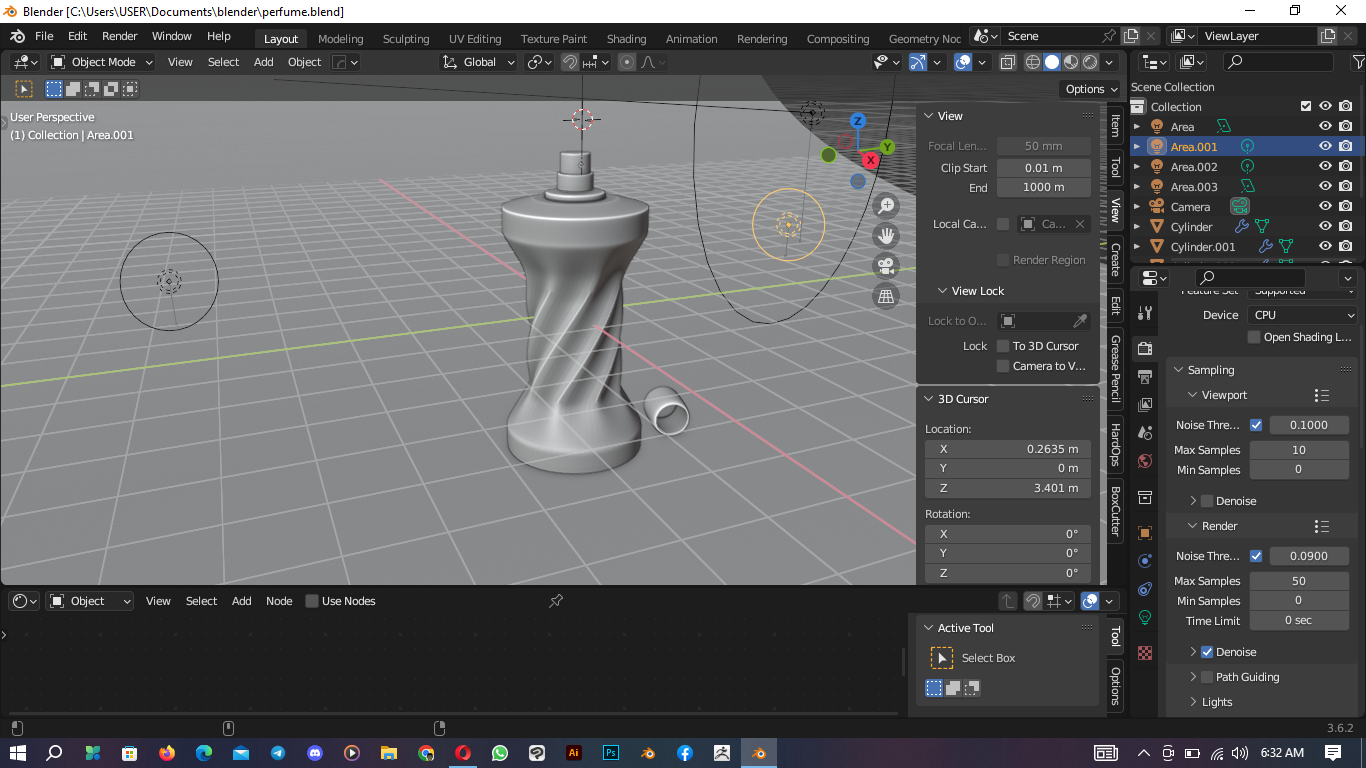This screenshot has width=1366, height=768.
Task: Enable Lock To 3D Cursor checkbox
Action: pos(1003,346)
